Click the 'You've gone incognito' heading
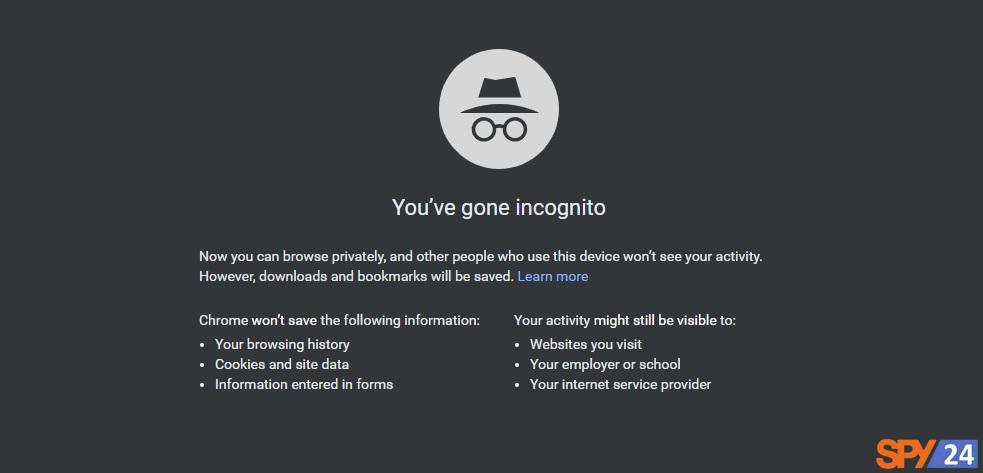Viewport: 983px width, 473px height. pos(498,207)
